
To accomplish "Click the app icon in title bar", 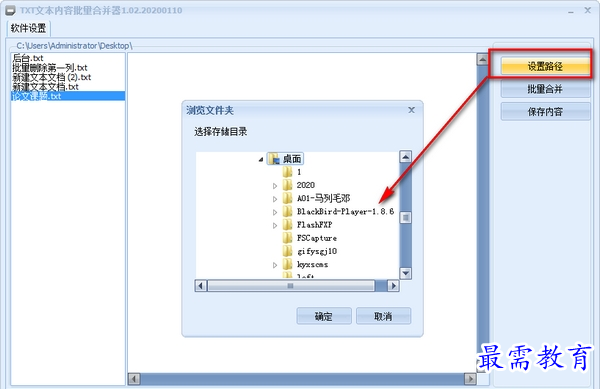I will [x=10, y=10].
